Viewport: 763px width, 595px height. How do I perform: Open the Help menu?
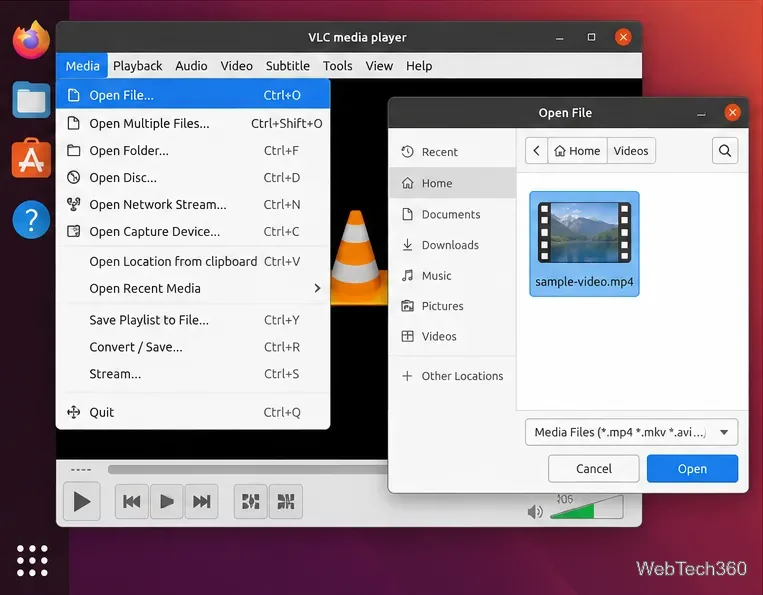419,66
